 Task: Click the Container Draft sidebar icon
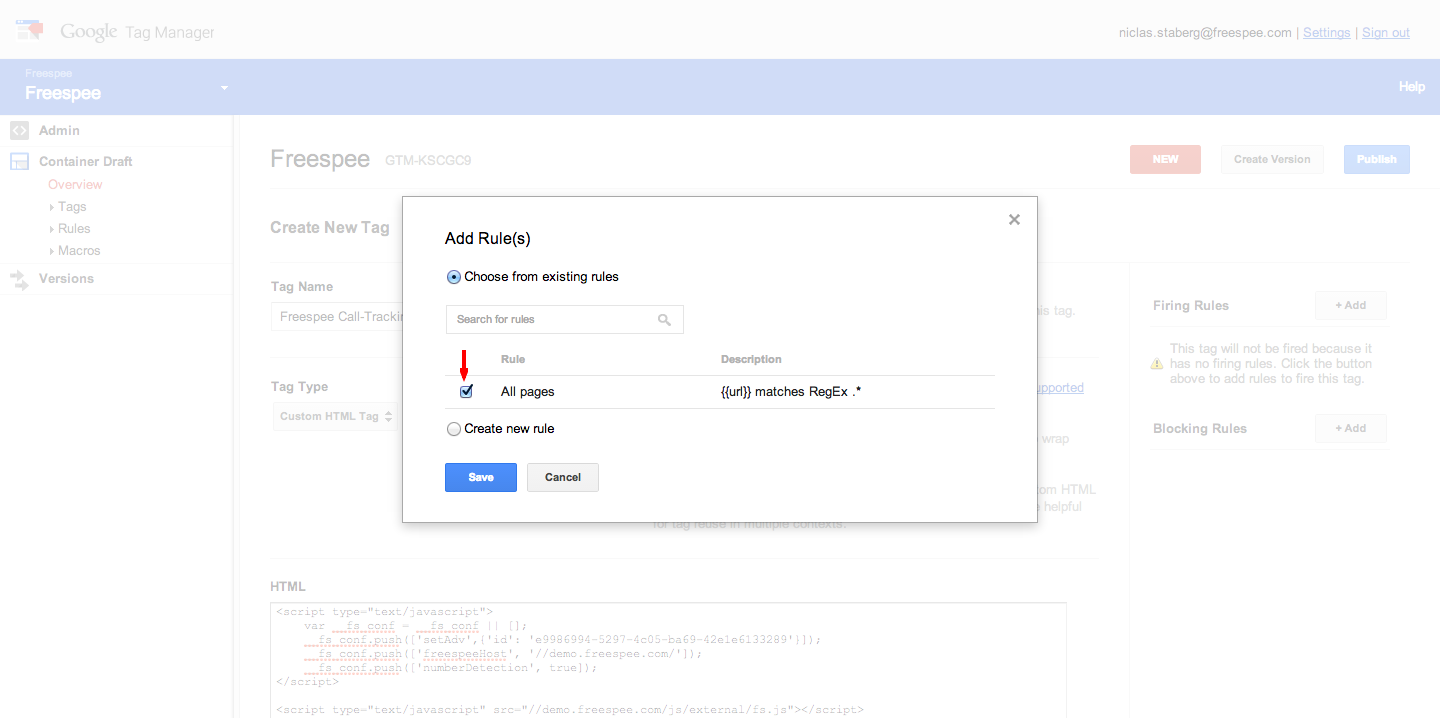[19, 161]
